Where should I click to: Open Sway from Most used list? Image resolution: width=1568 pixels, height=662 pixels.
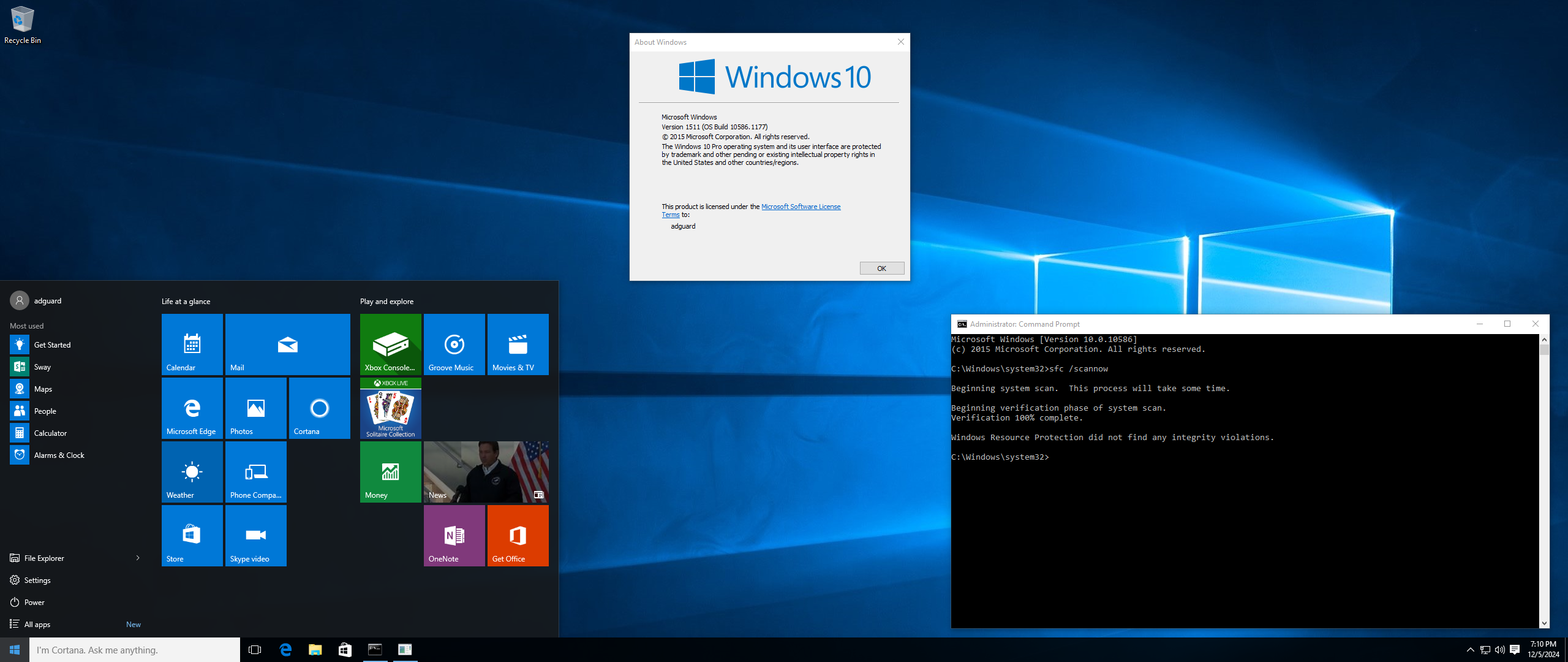click(x=76, y=367)
